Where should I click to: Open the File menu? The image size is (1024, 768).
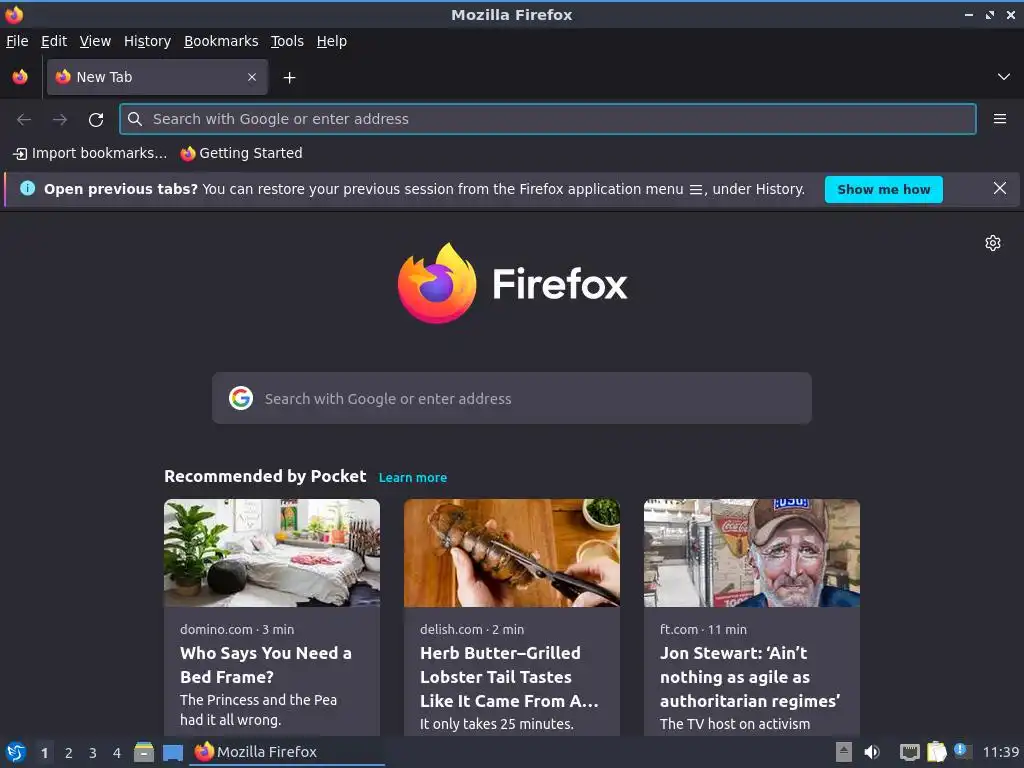pos(17,41)
